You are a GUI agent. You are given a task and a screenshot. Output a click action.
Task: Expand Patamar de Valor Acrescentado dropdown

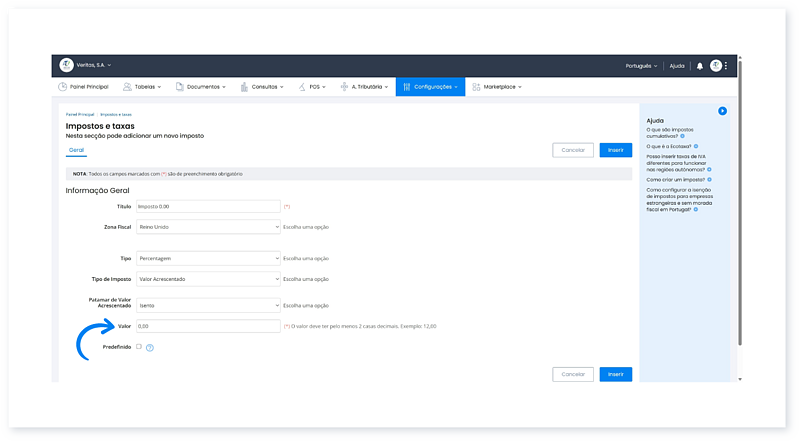click(208, 304)
